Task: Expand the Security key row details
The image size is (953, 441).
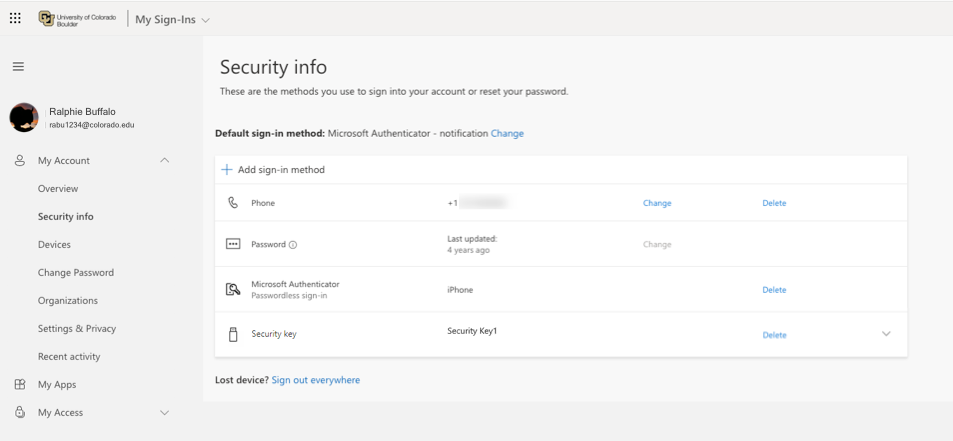Action: pyautogui.click(x=886, y=334)
